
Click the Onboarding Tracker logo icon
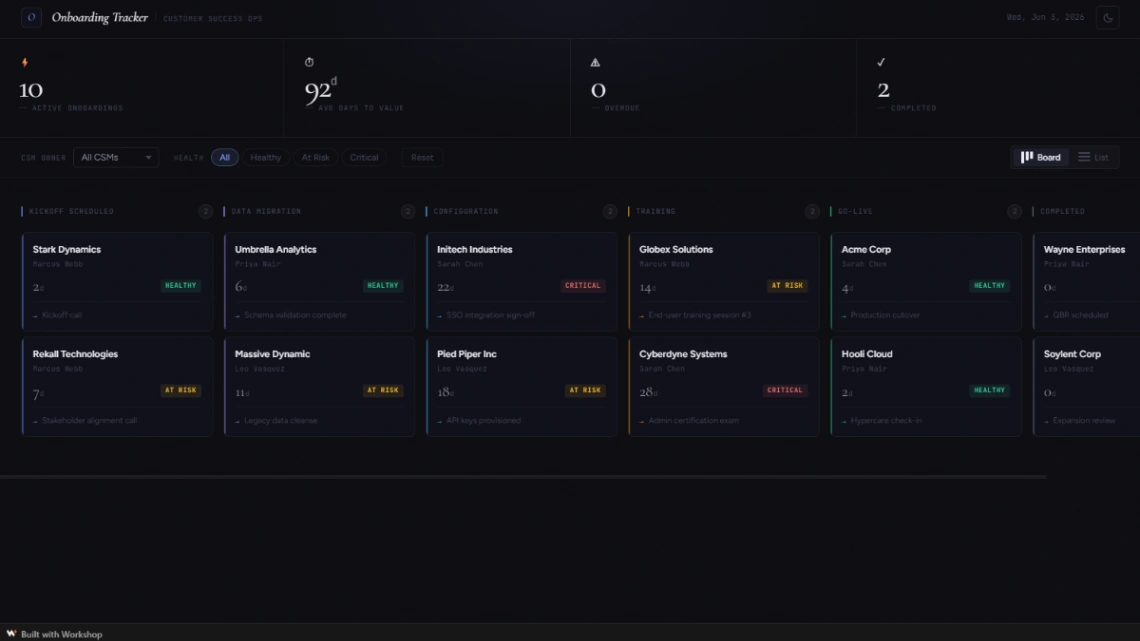click(31, 17)
